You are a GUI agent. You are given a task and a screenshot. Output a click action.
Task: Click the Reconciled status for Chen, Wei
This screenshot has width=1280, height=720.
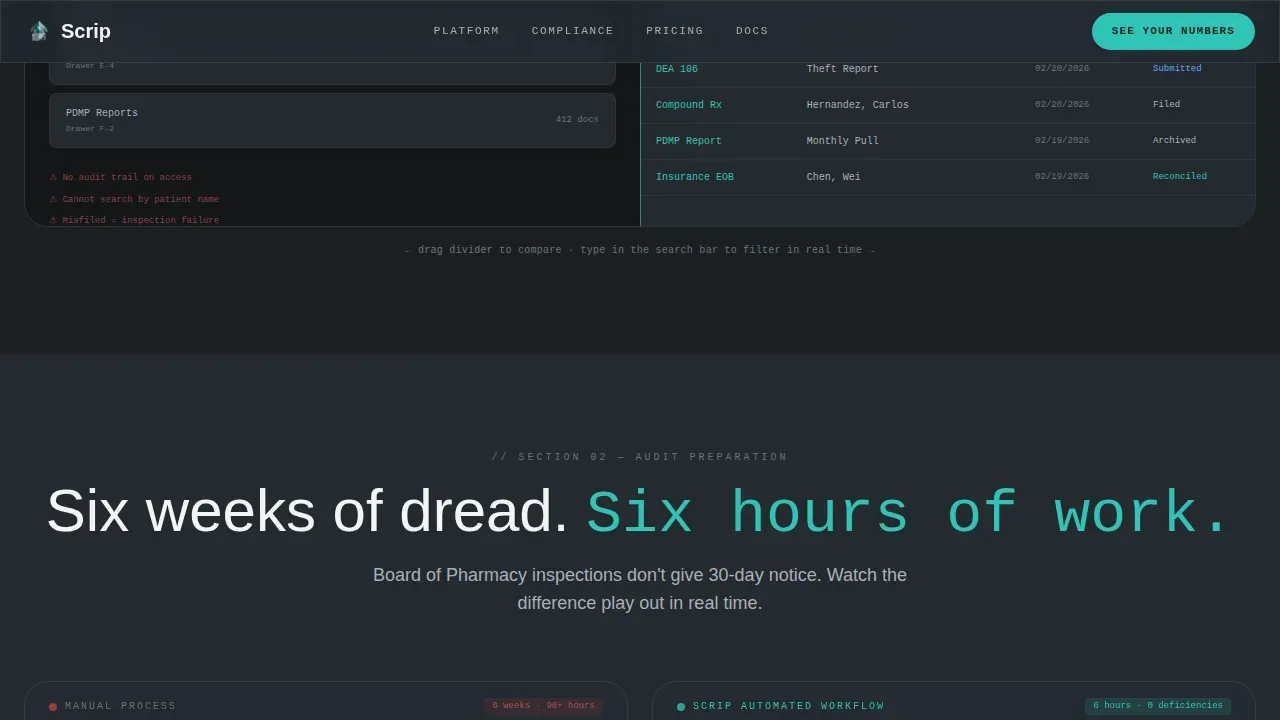pyautogui.click(x=1180, y=176)
